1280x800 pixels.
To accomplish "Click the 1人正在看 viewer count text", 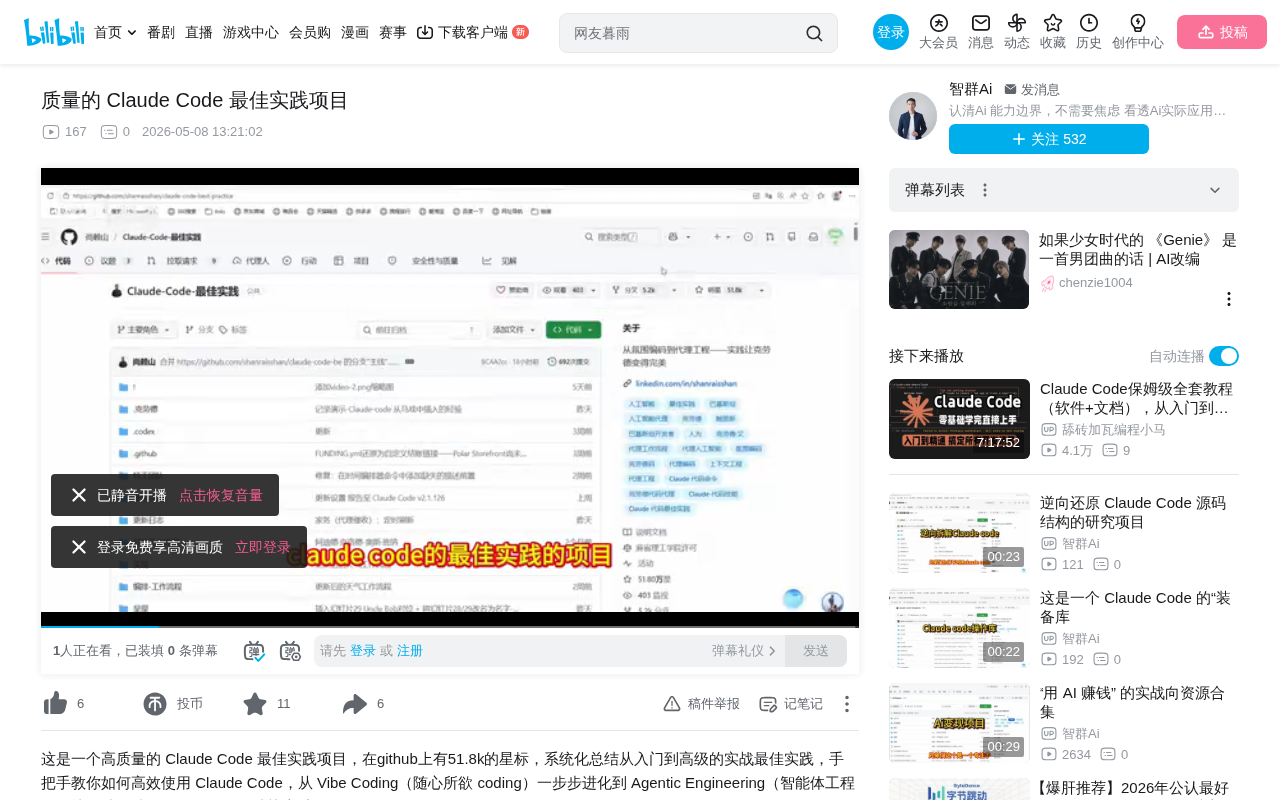I will pyautogui.click(x=86, y=651).
